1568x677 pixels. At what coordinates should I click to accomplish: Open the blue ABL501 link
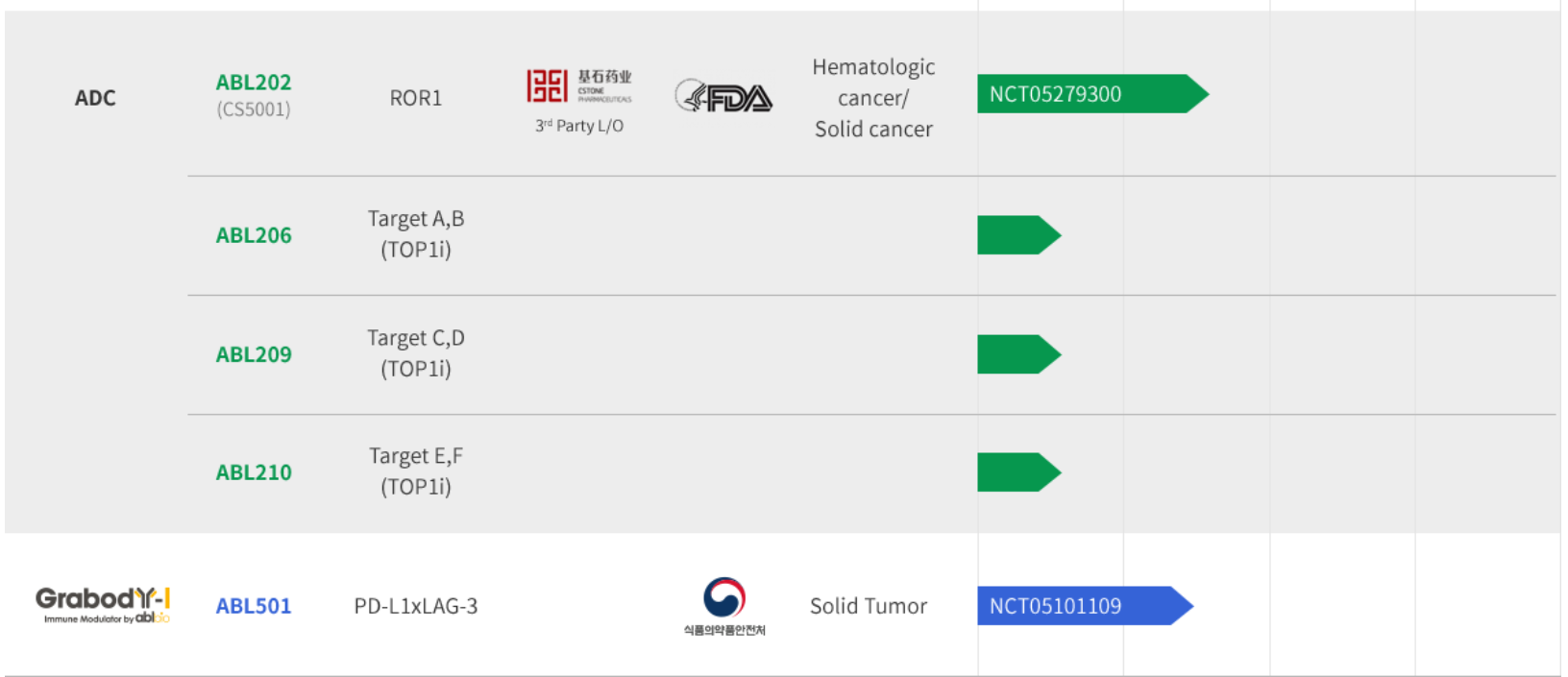pyautogui.click(x=254, y=606)
